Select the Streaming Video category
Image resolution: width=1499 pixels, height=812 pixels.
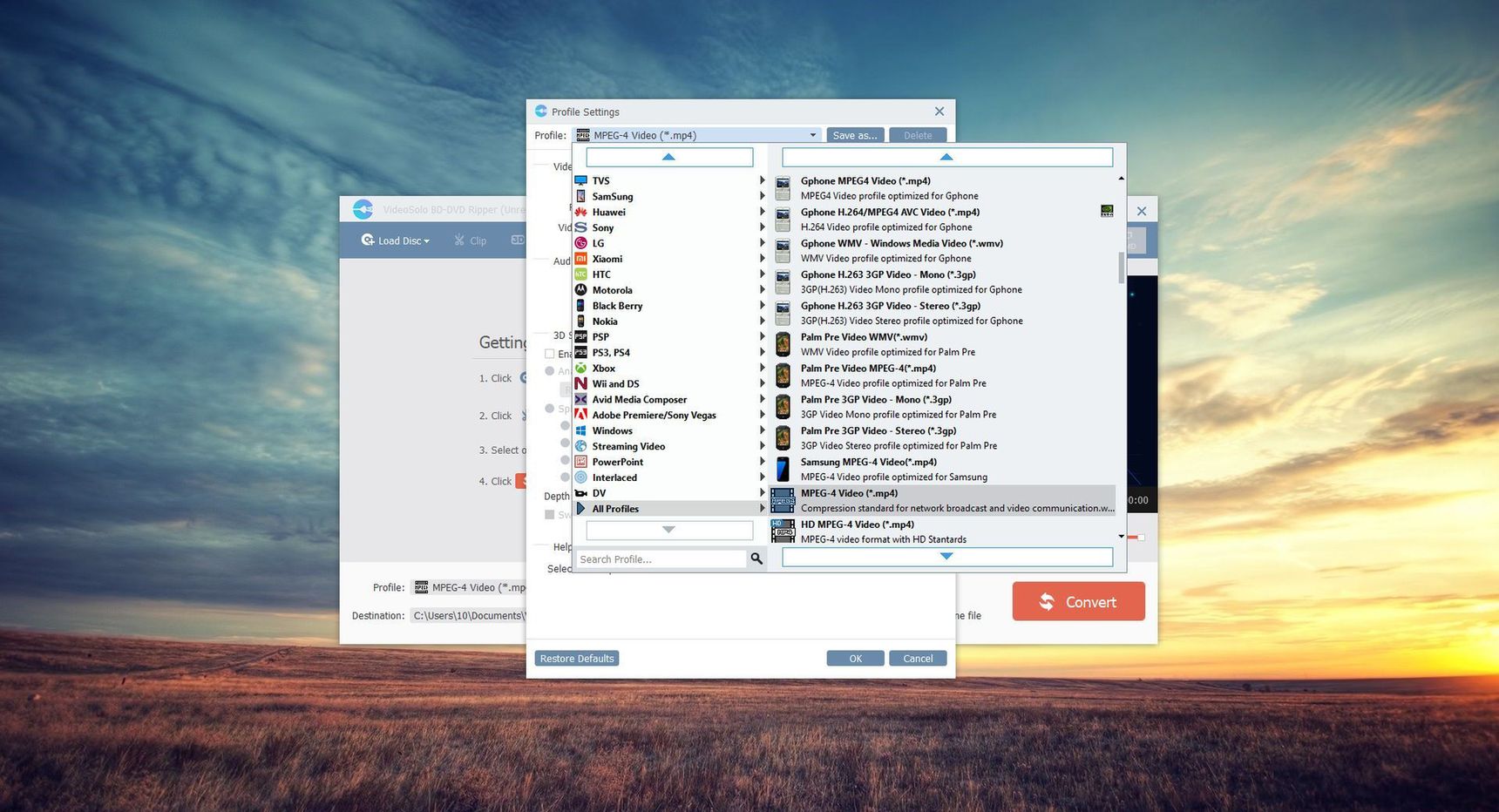pos(669,446)
